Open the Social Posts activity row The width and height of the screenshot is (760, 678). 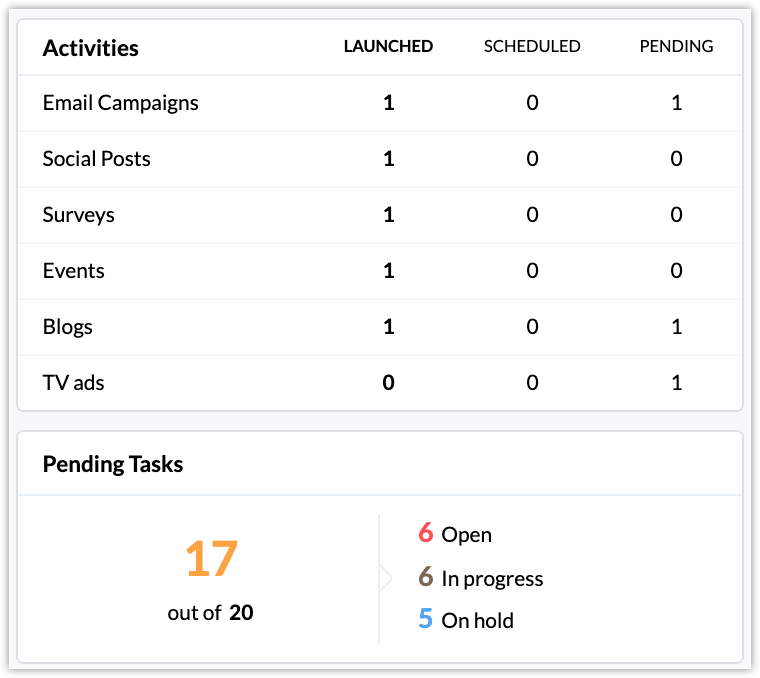tap(96, 159)
